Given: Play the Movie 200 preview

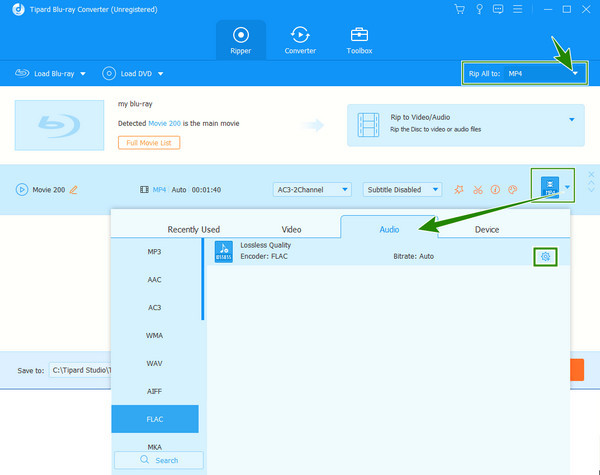Looking at the screenshot, I should click(x=22, y=189).
